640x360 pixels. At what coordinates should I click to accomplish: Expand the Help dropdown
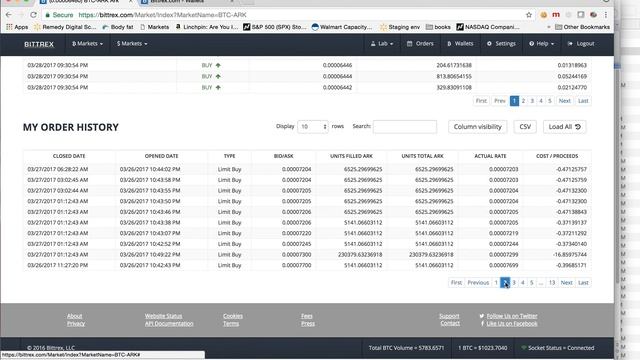(x=542, y=44)
